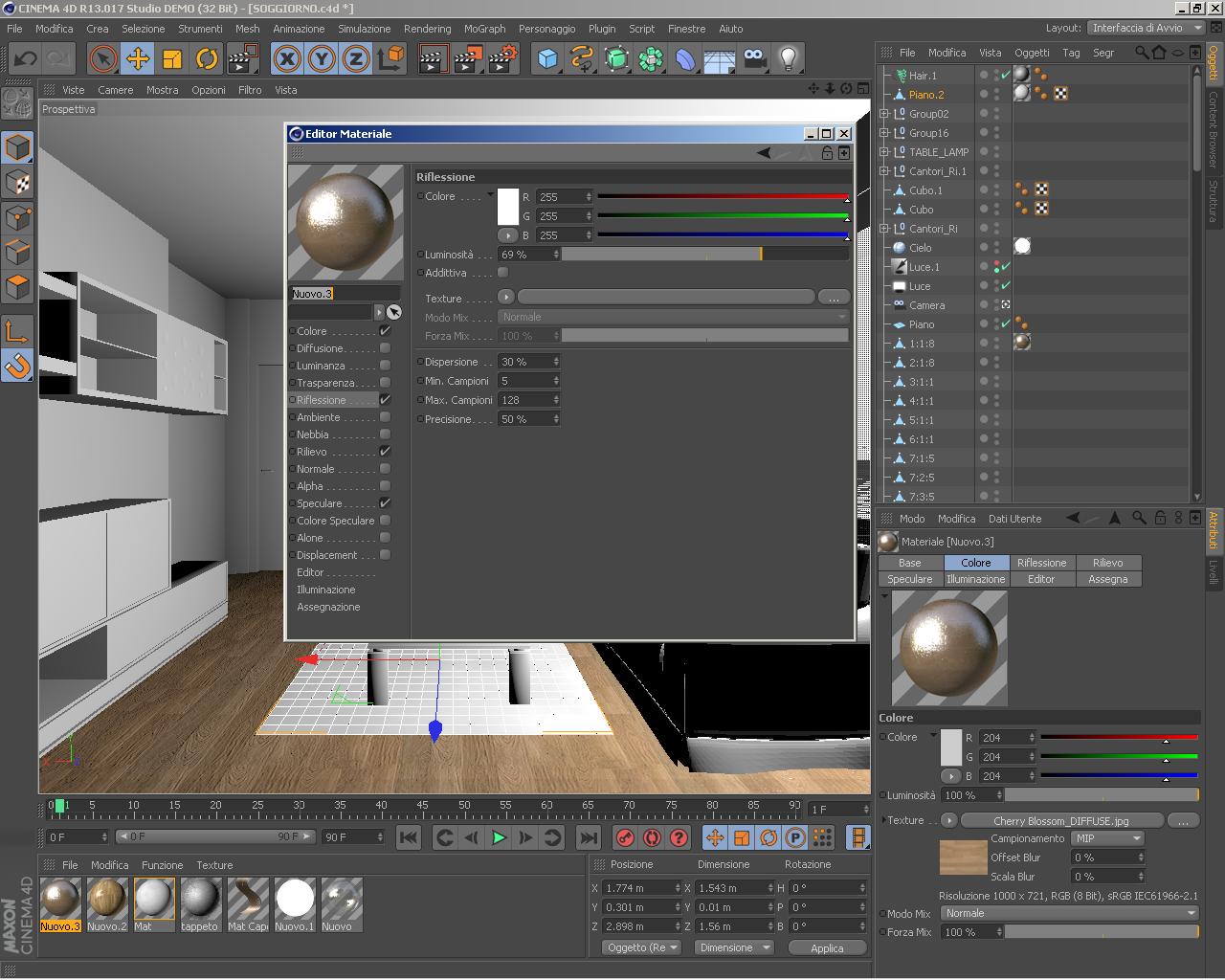Viewport: 1225px width, 980px height.
Task: Play the animation forward
Action: click(499, 838)
